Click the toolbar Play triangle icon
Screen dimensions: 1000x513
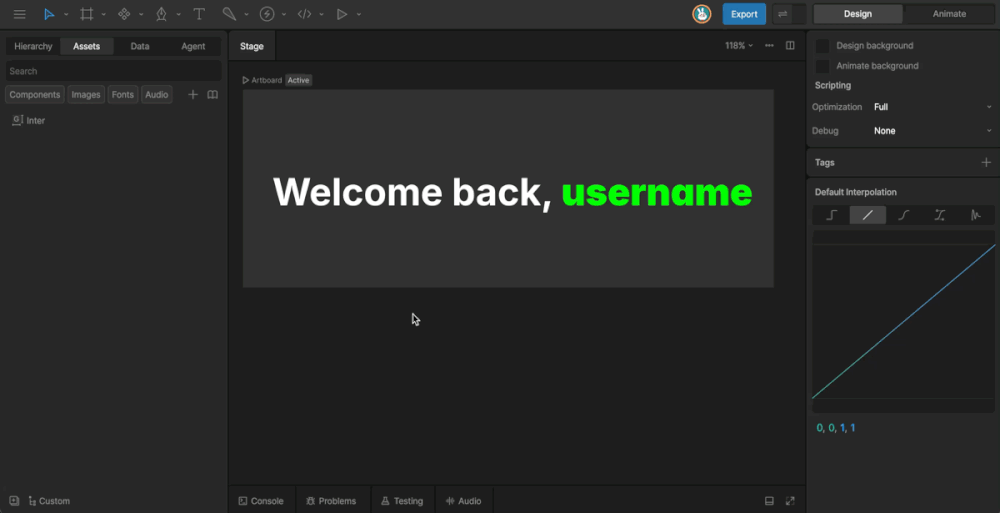click(x=342, y=14)
